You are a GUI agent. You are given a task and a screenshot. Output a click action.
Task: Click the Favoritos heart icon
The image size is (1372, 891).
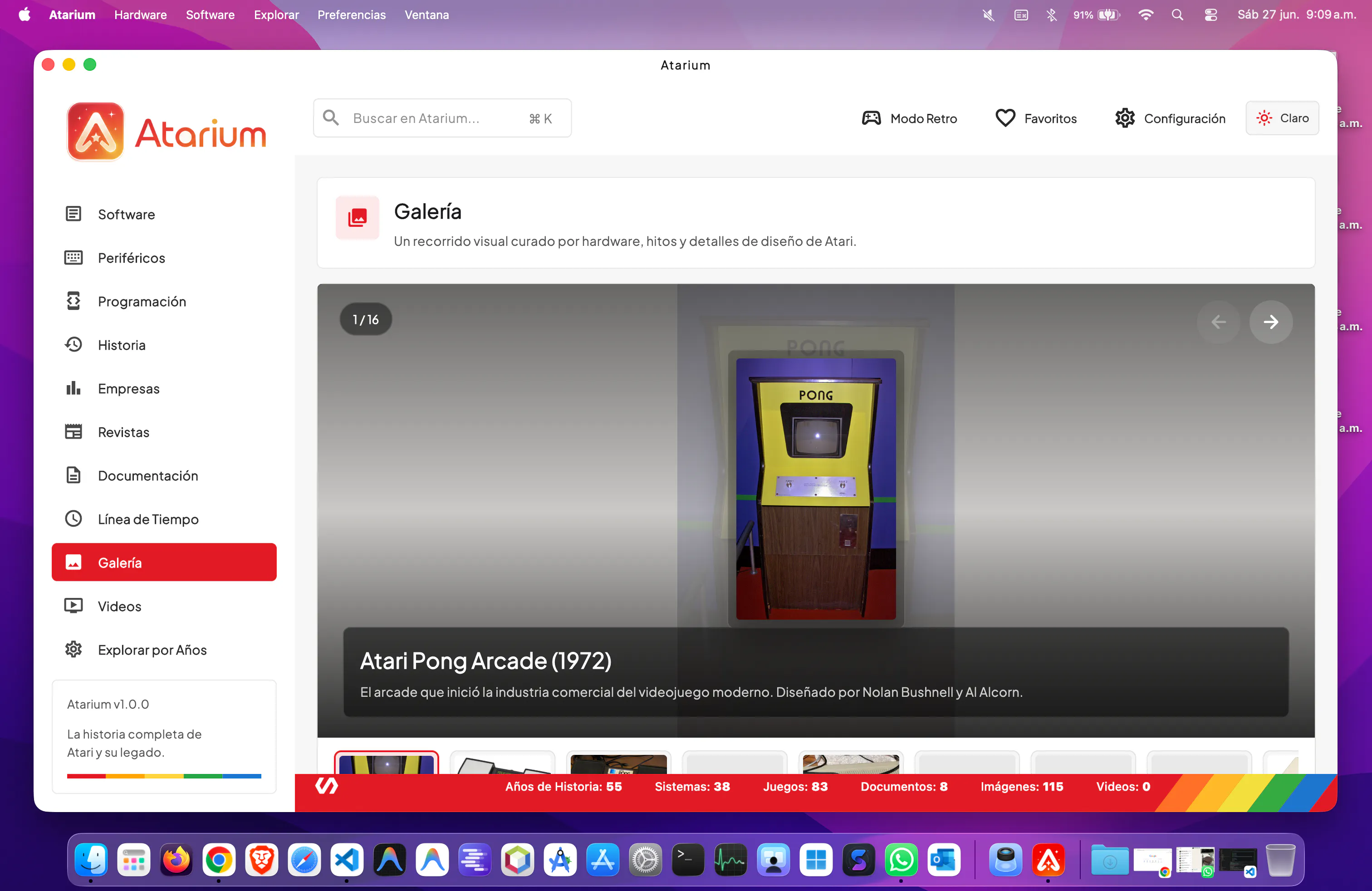1005,118
